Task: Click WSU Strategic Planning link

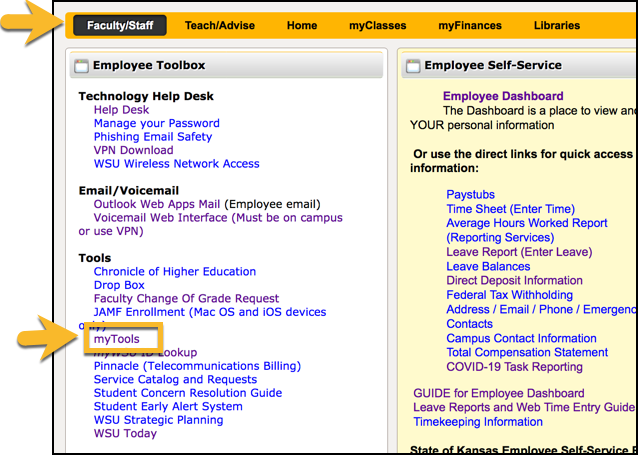Action: point(159,420)
